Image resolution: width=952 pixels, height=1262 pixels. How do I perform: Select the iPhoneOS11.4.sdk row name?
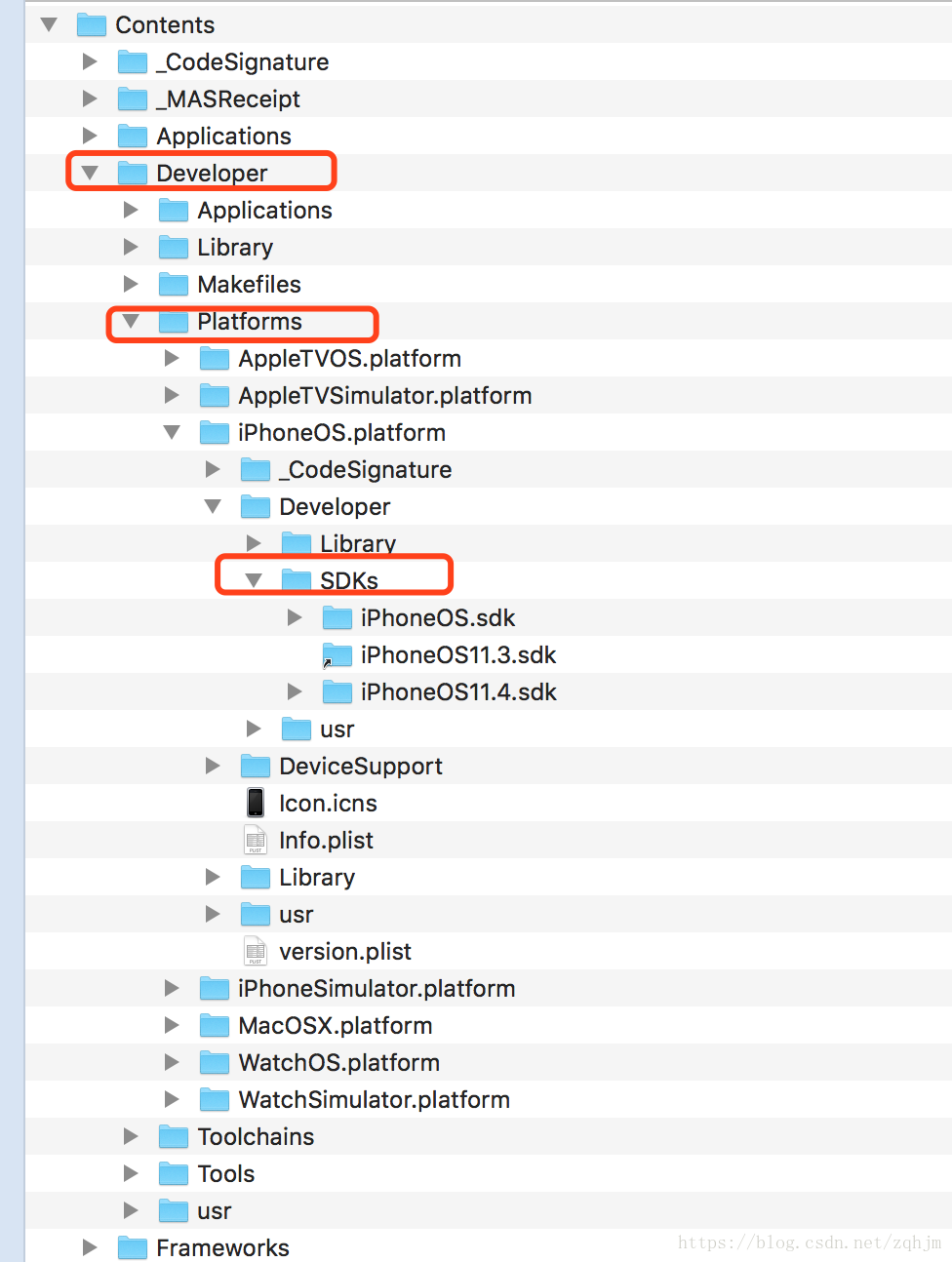[458, 691]
